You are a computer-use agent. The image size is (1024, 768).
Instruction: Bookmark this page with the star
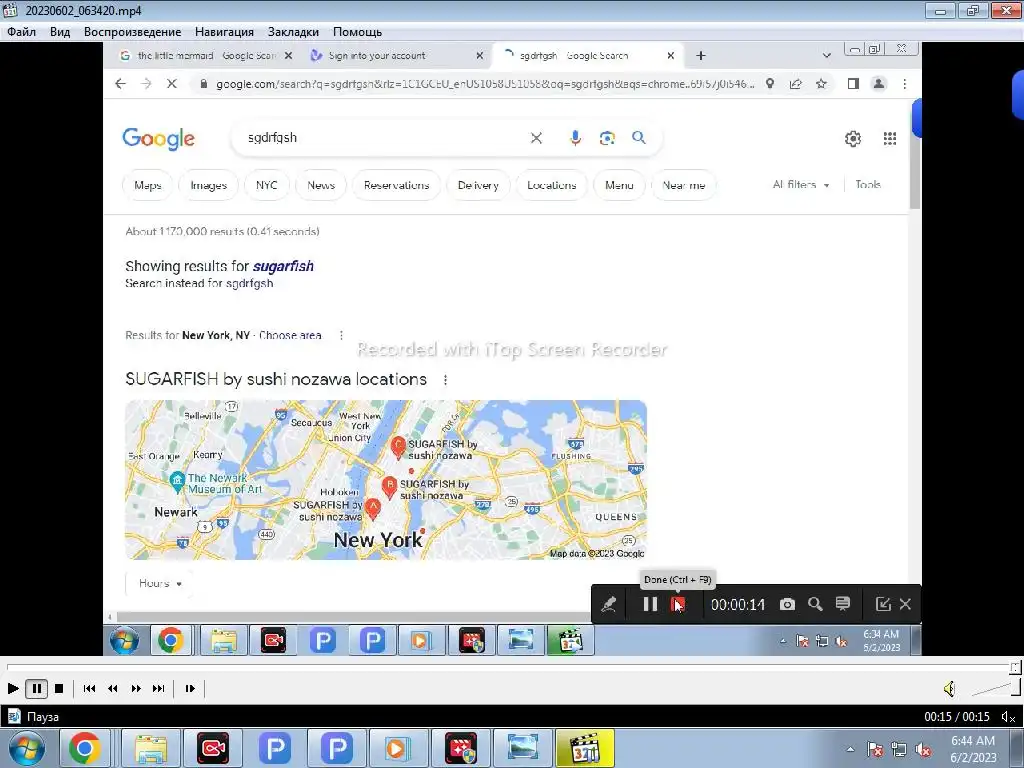tap(821, 84)
